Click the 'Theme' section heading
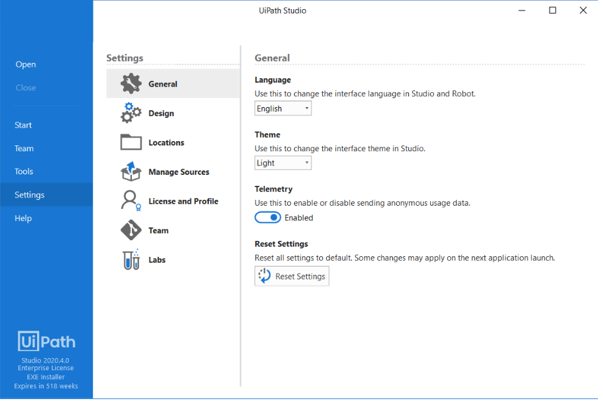Image resolution: width=603 pixels, height=401 pixels. point(267,135)
